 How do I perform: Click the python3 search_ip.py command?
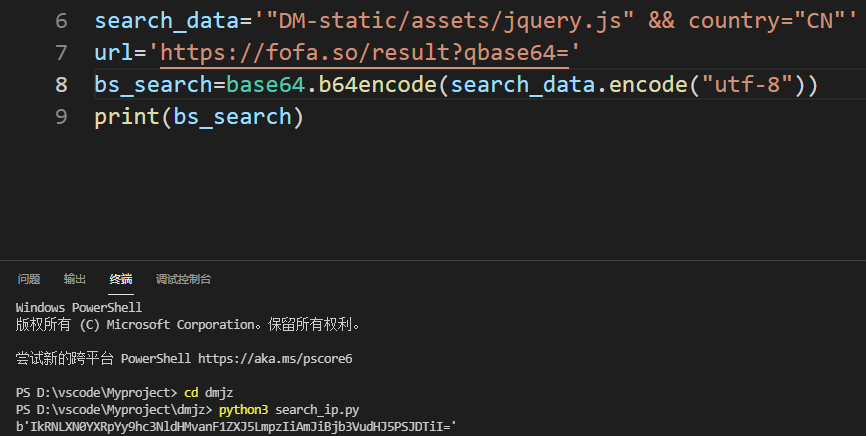tap(289, 410)
